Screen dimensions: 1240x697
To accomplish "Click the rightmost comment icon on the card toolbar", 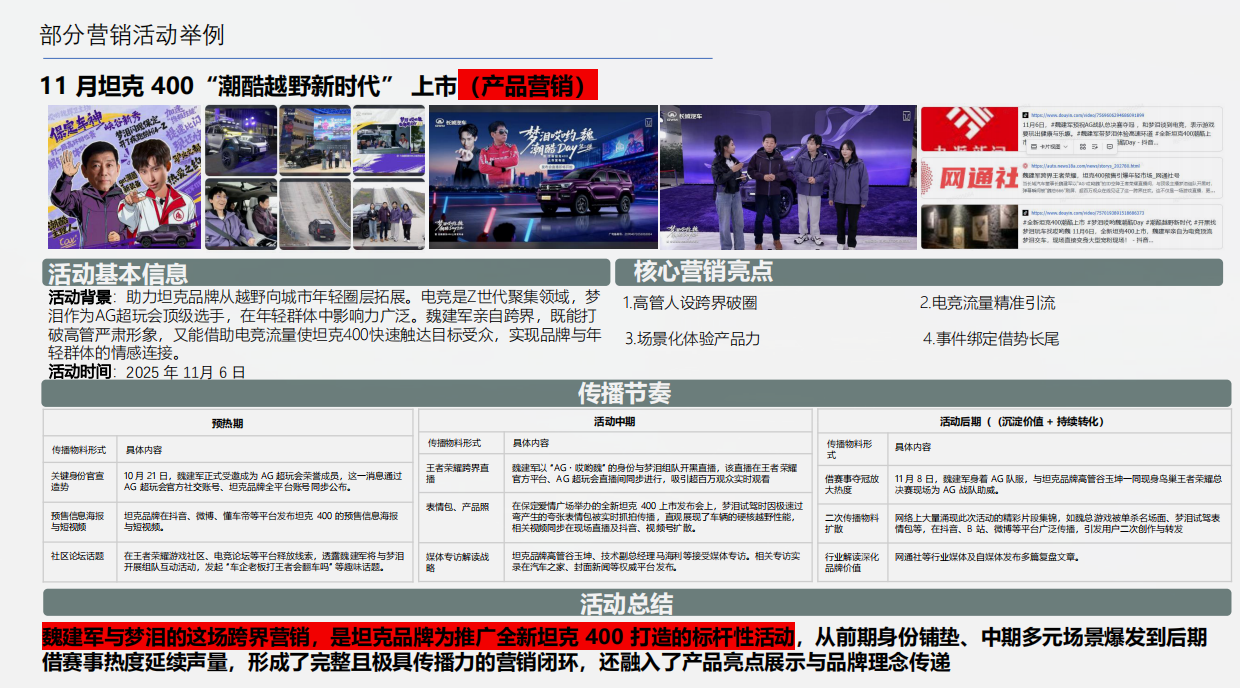I will click(1110, 147).
